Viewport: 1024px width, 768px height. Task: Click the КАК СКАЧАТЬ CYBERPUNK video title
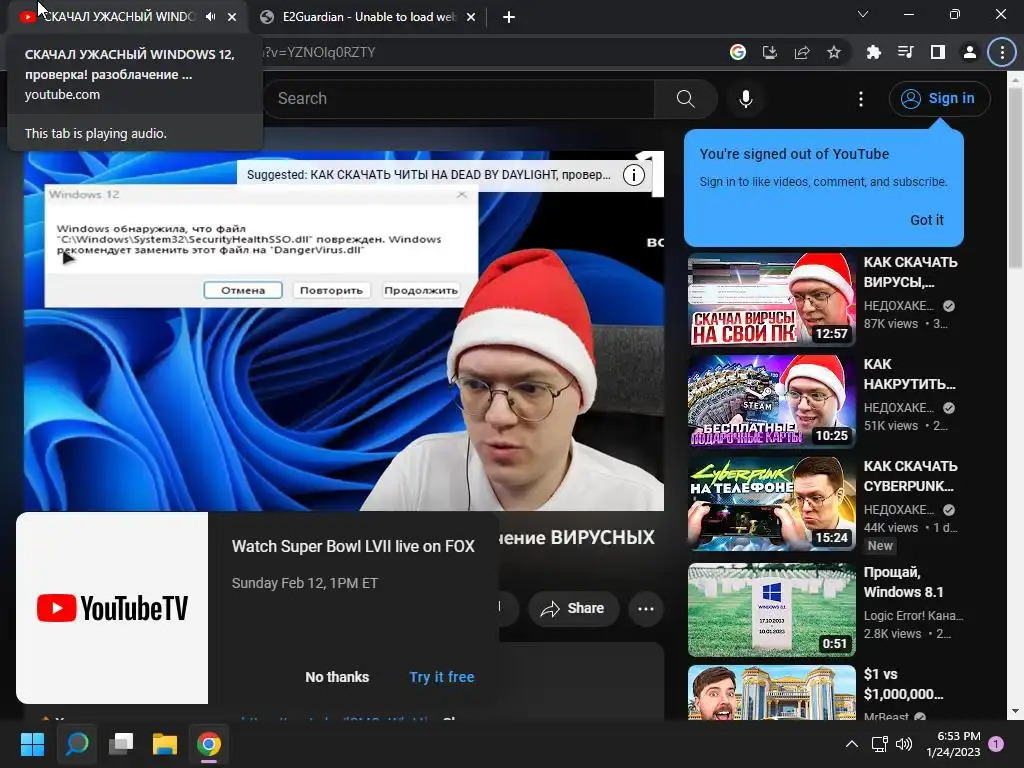(x=910, y=475)
